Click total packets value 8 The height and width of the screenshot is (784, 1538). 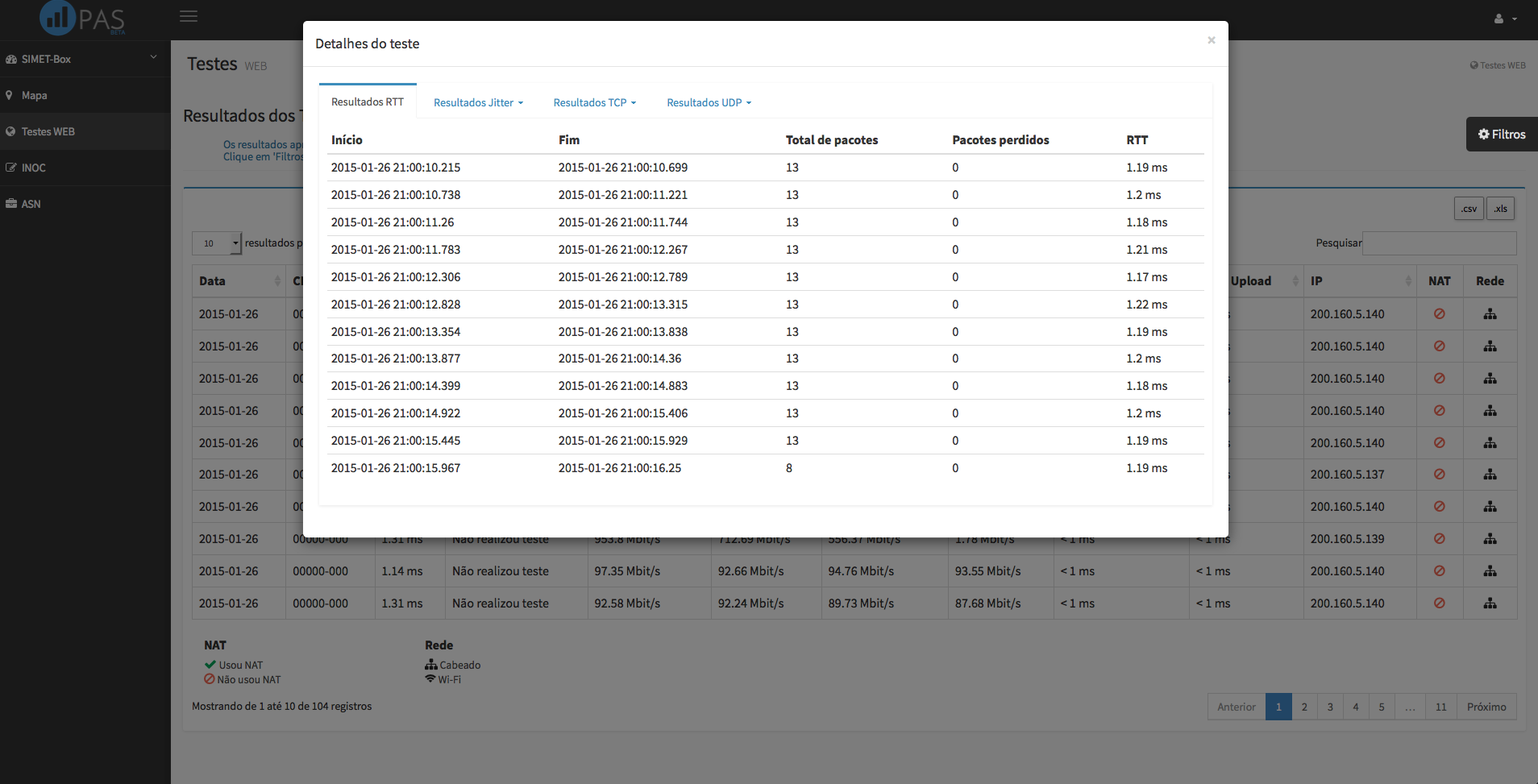coord(789,468)
